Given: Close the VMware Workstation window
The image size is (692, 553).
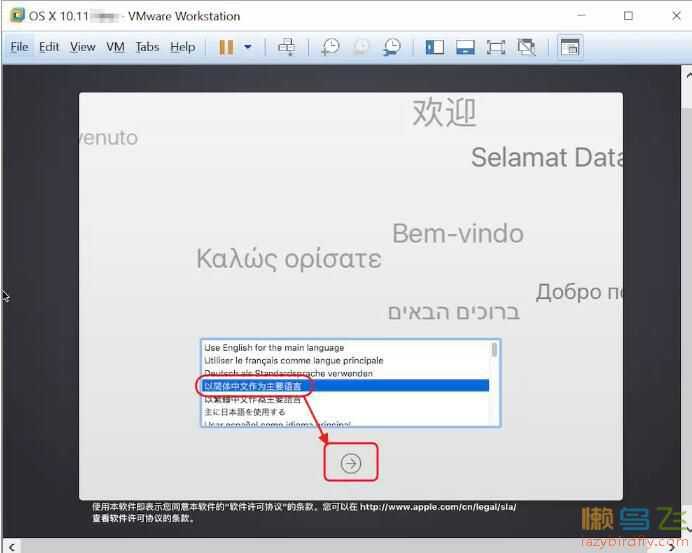Looking at the screenshot, I should 676,16.
